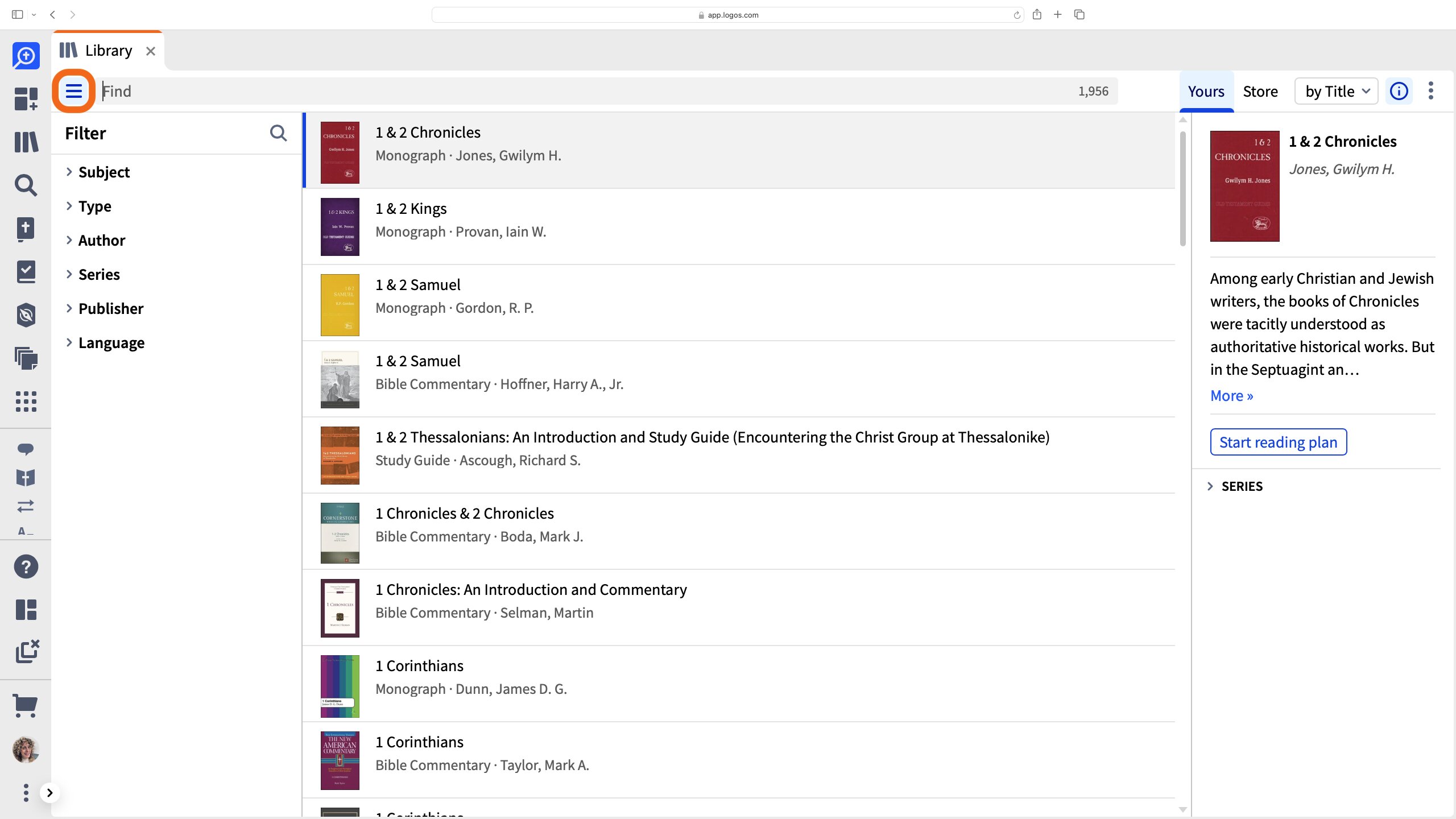This screenshot has height=819, width=1456.
Task: Click the sidebar vertical dots menu
Action: click(x=26, y=792)
